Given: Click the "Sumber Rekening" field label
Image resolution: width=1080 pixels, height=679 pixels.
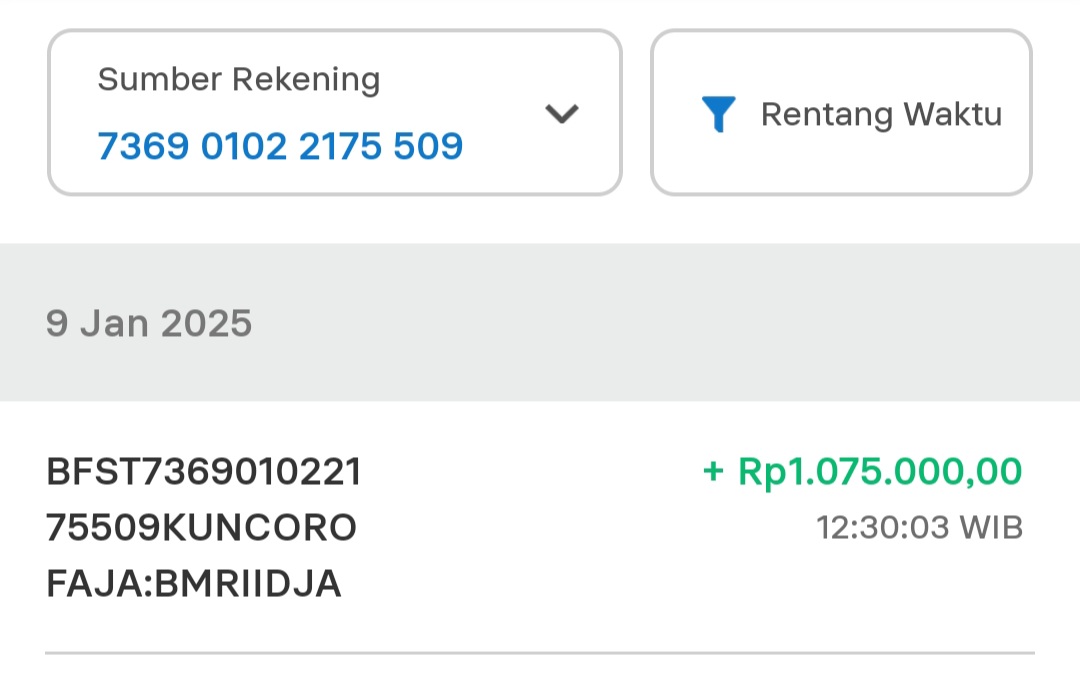Looking at the screenshot, I should tap(239, 79).
